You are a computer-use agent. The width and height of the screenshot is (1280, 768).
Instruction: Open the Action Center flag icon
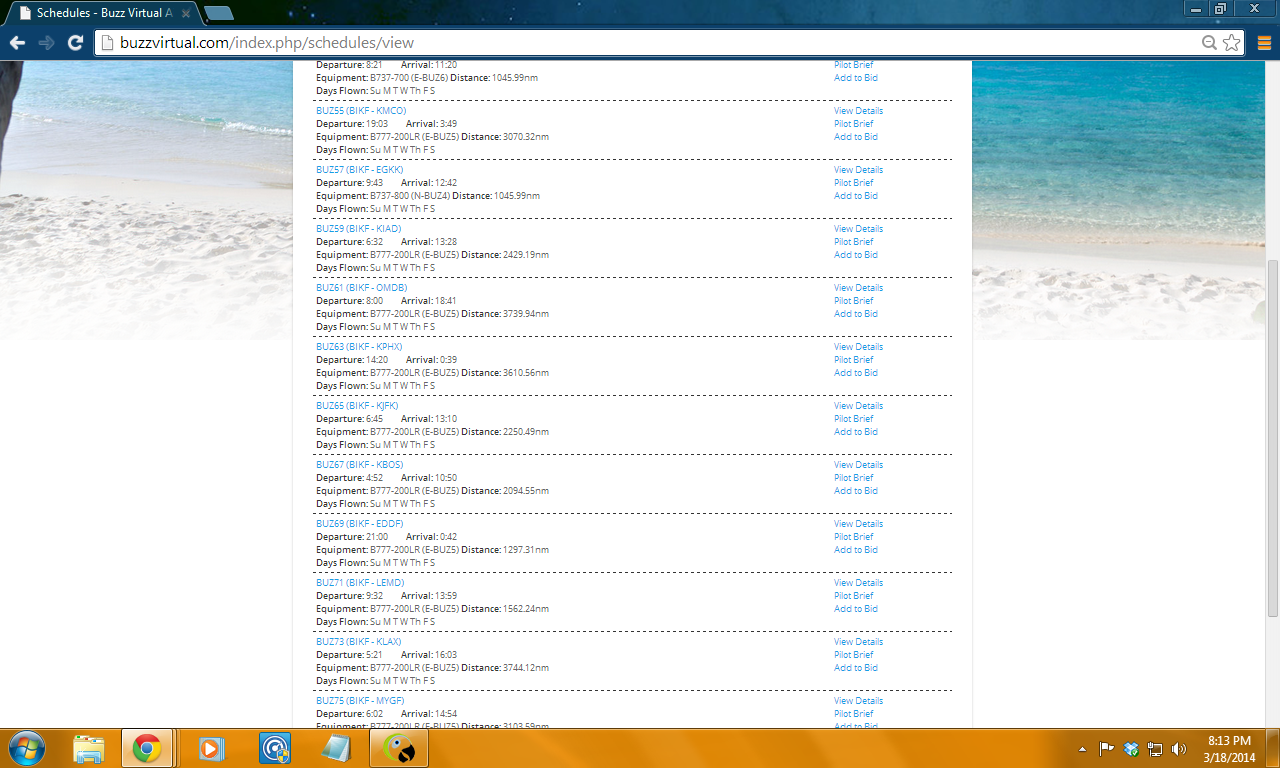click(x=1107, y=748)
